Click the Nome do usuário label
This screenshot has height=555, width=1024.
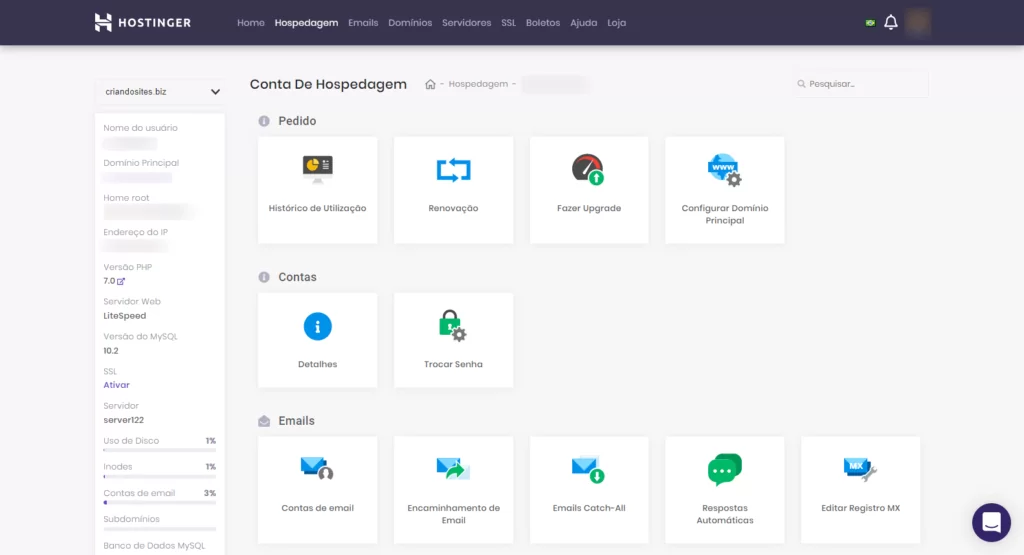click(140, 128)
